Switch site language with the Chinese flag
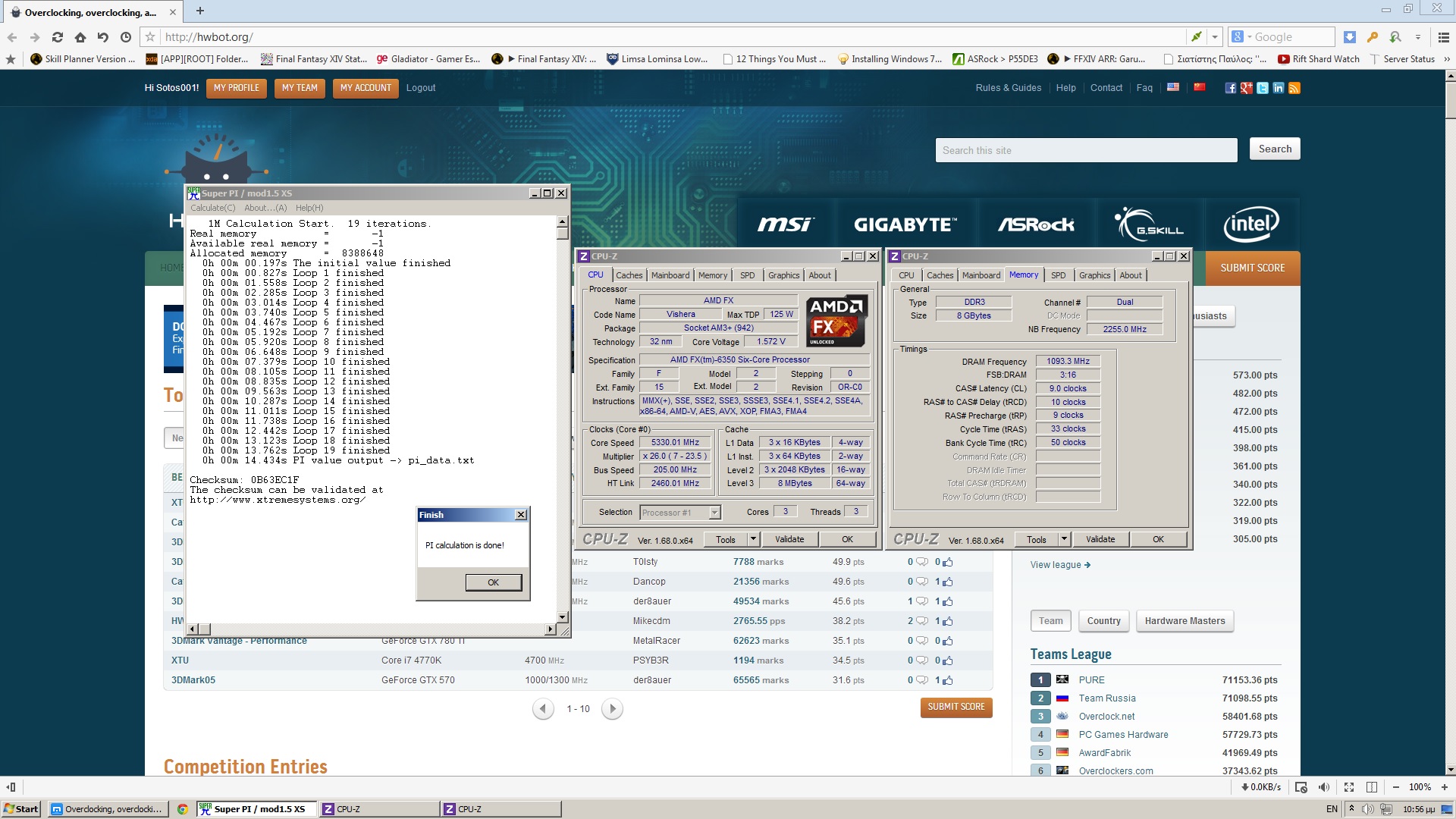The height and width of the screenshot is (819, 1456). [x=1200, y=87]
